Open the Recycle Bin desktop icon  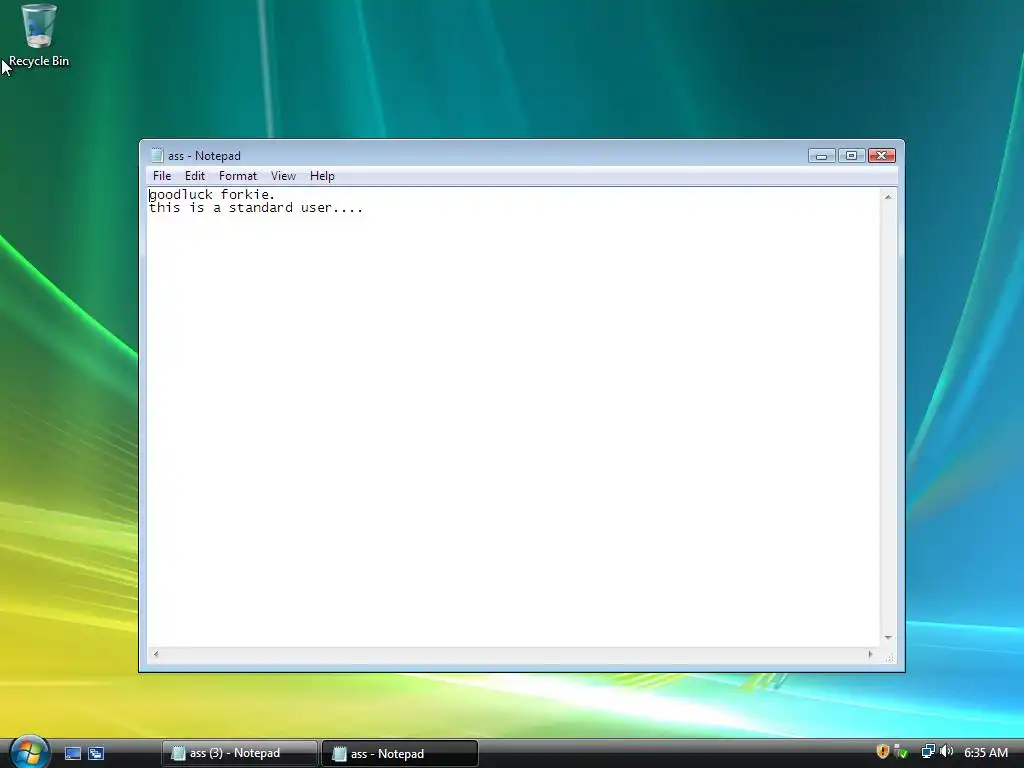coord(39,35)
